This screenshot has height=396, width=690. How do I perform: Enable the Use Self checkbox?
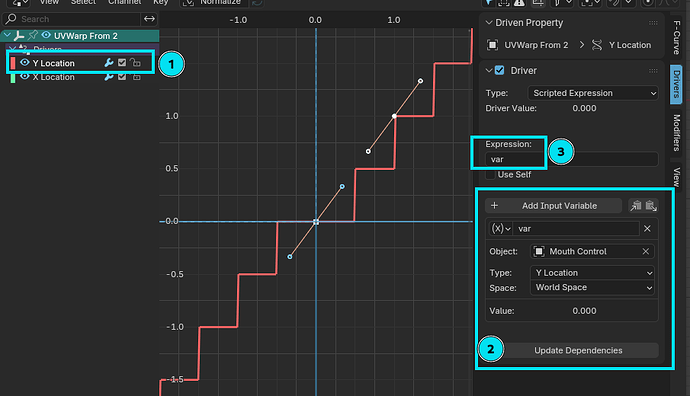(490, 175)
